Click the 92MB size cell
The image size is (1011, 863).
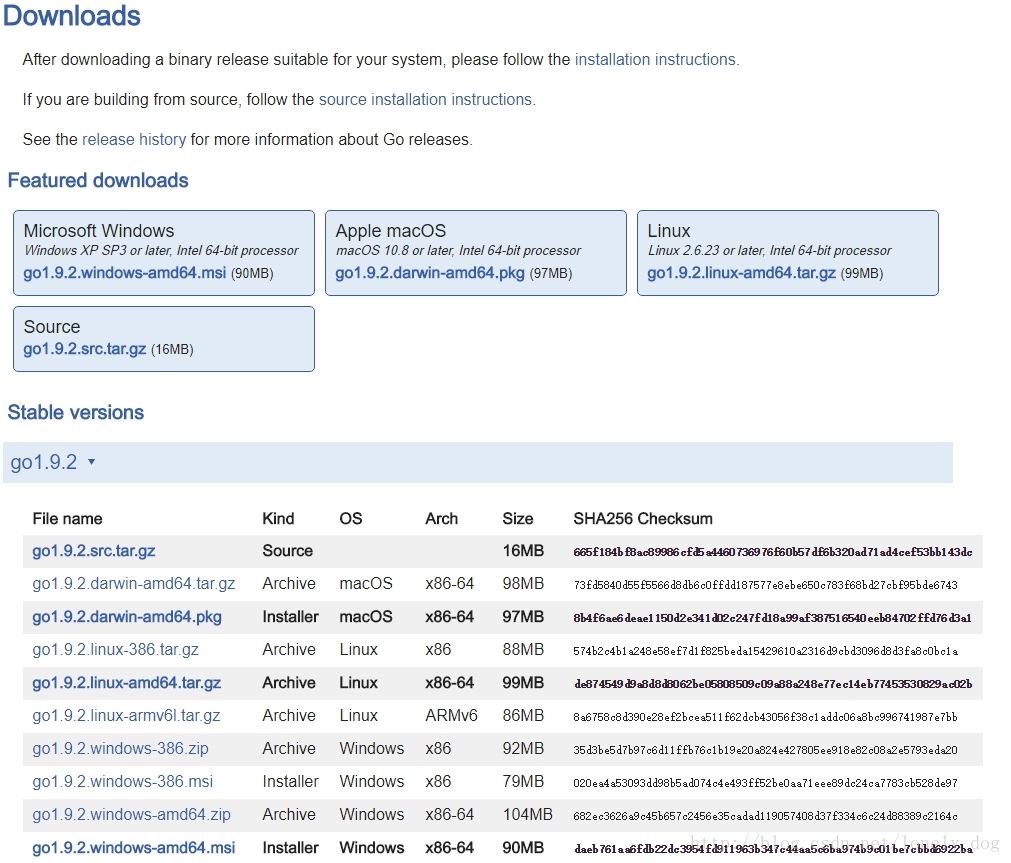[523, 748]
